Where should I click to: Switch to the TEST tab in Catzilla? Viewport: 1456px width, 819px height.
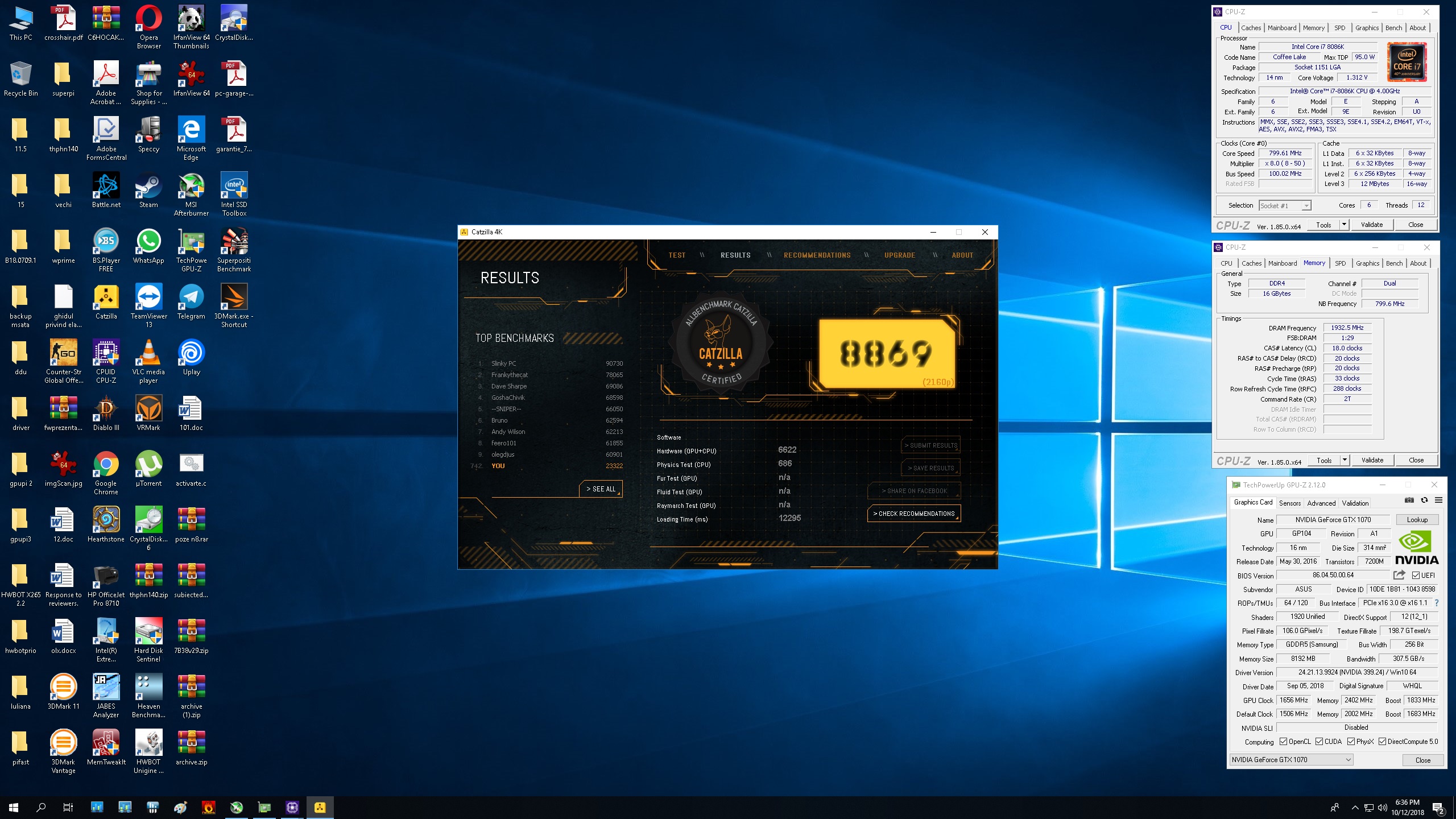677,255
